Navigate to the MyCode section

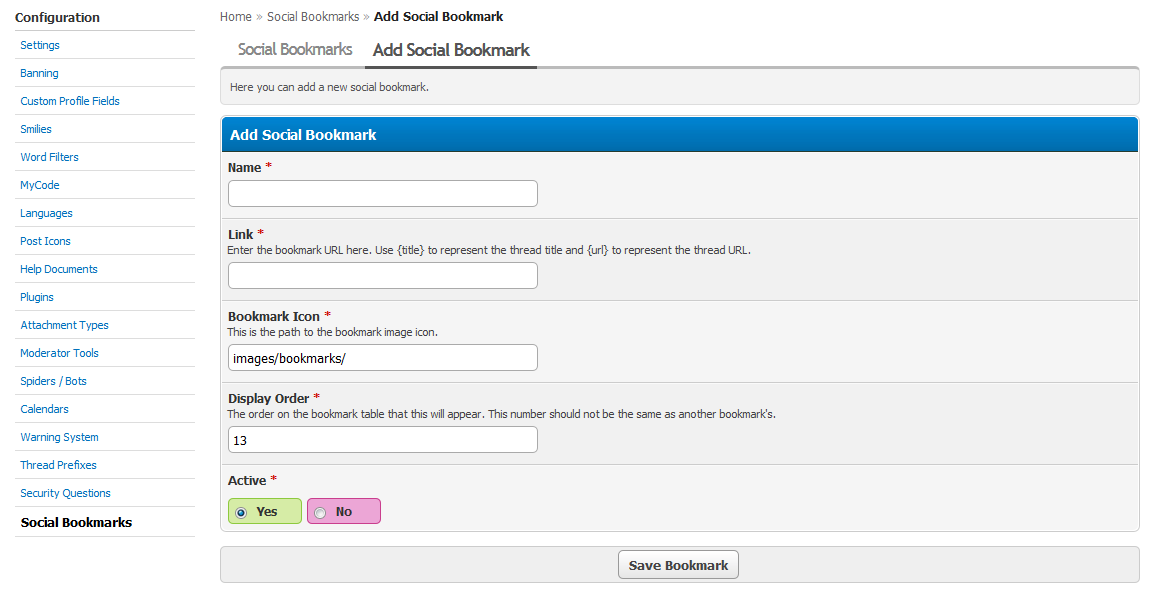pyautogui.click(x=40, y=186)
